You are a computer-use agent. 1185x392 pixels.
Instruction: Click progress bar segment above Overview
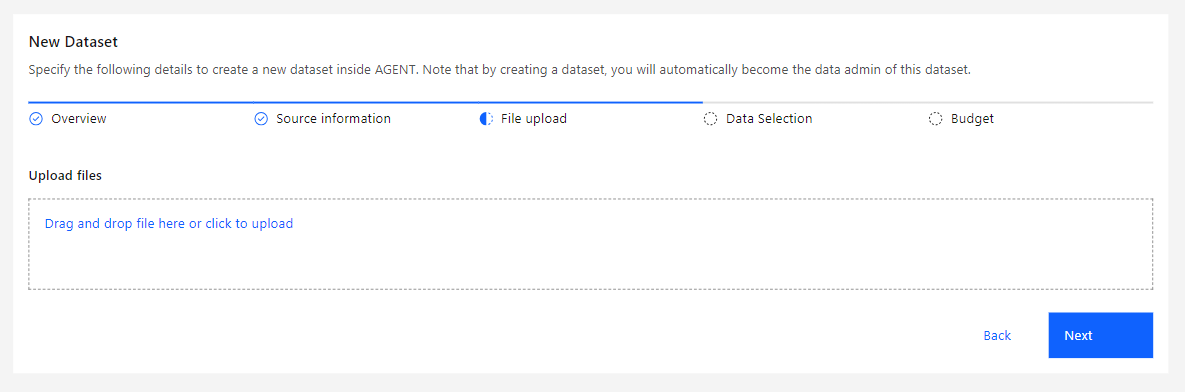point(141,102)
